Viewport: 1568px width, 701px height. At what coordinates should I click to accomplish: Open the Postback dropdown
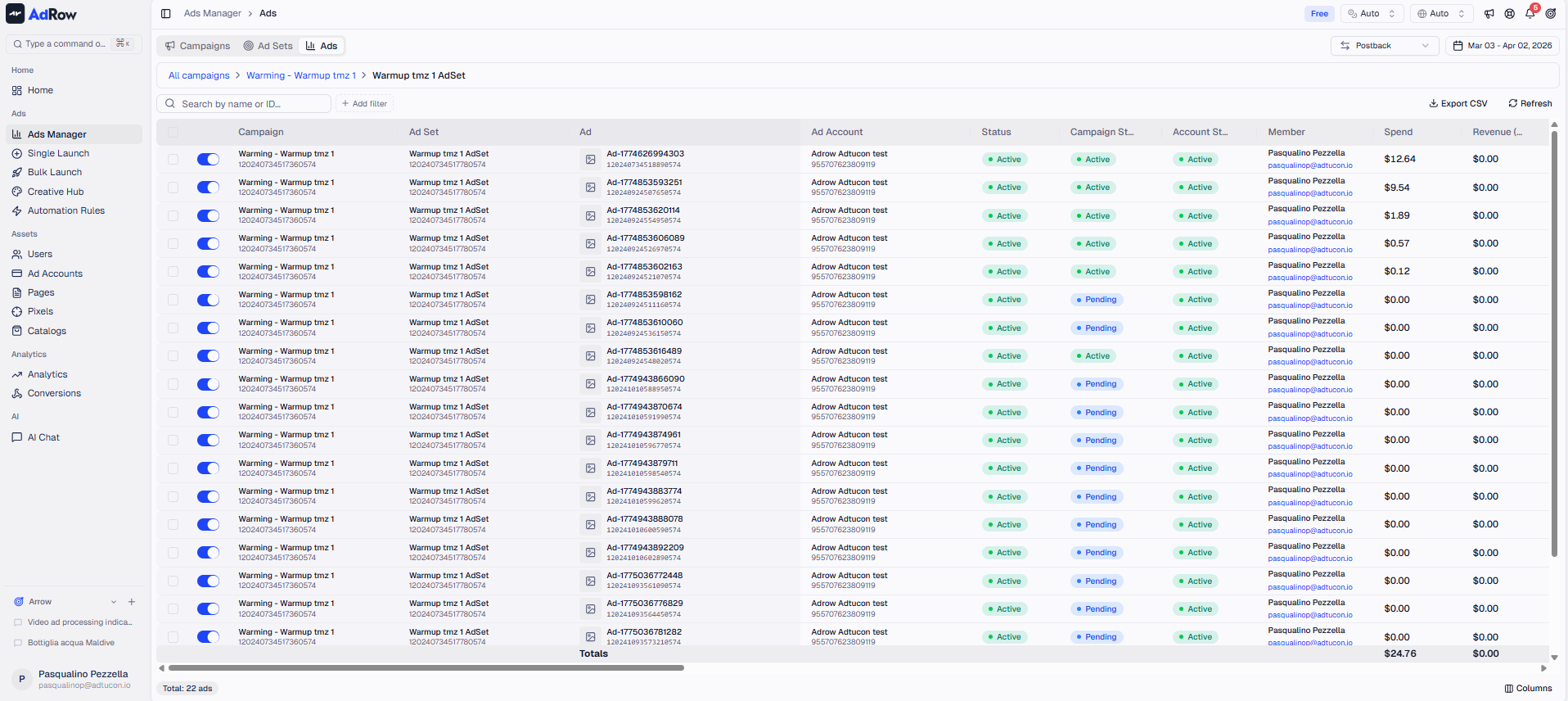pos(1385,46)
